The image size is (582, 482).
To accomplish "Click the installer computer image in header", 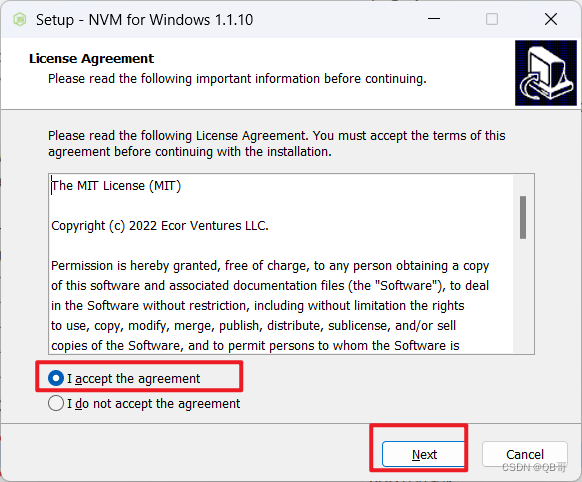I will point(546,73).
